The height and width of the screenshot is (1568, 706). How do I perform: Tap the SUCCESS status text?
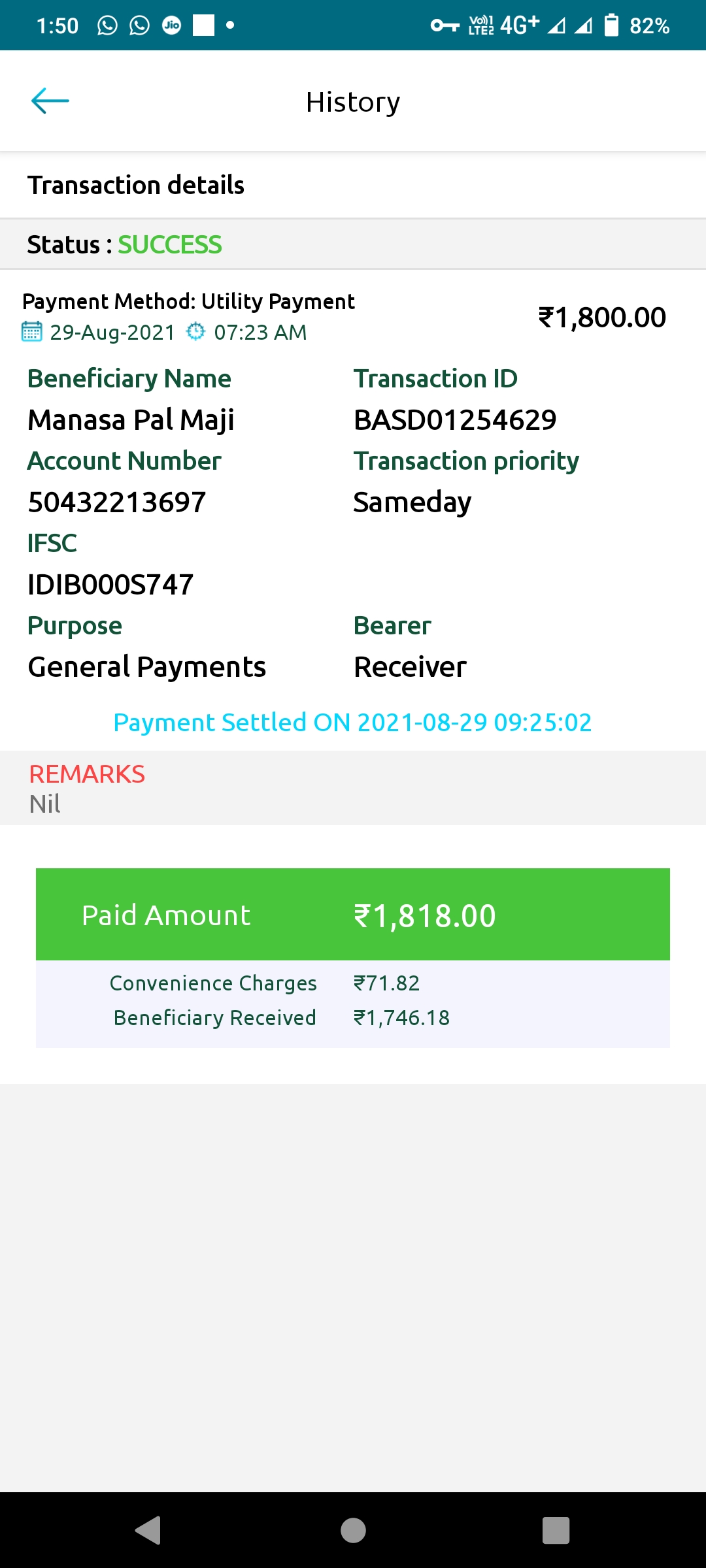(x=170, y=245)
